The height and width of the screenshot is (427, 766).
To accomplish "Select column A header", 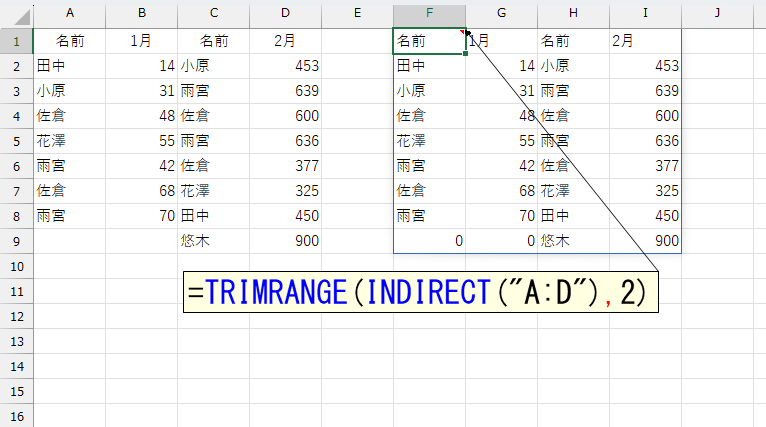I will tap(69, 13).
